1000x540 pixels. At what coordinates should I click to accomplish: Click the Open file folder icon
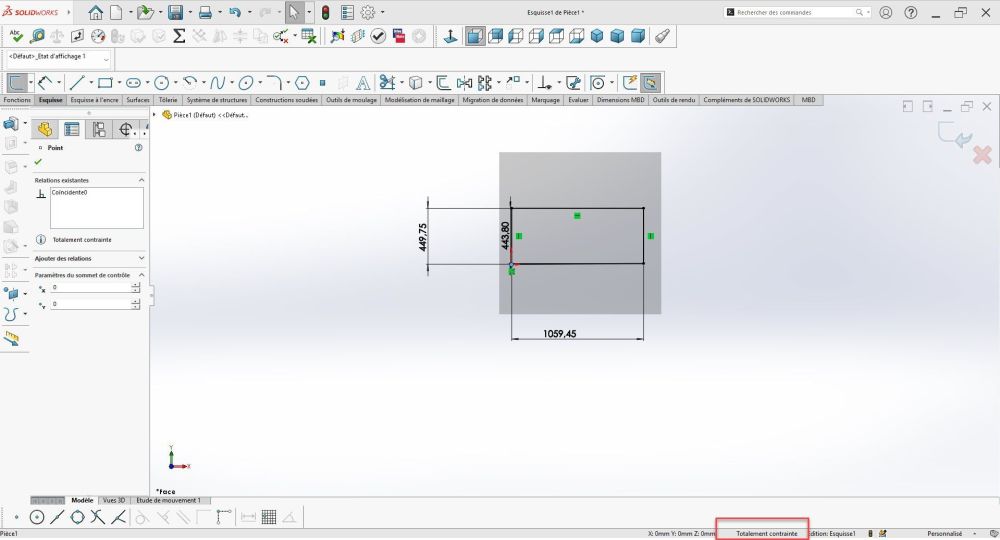tap(145, 12)
